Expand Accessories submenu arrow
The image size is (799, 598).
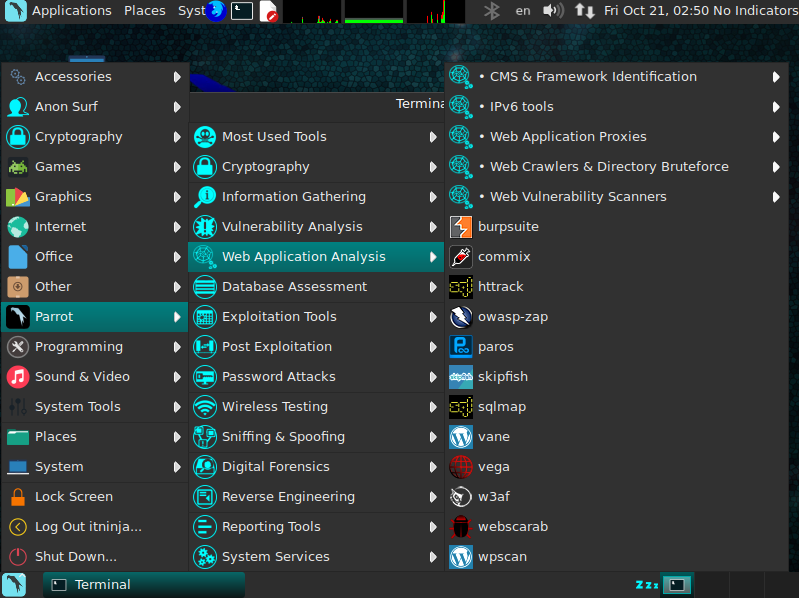coord(177,77)
